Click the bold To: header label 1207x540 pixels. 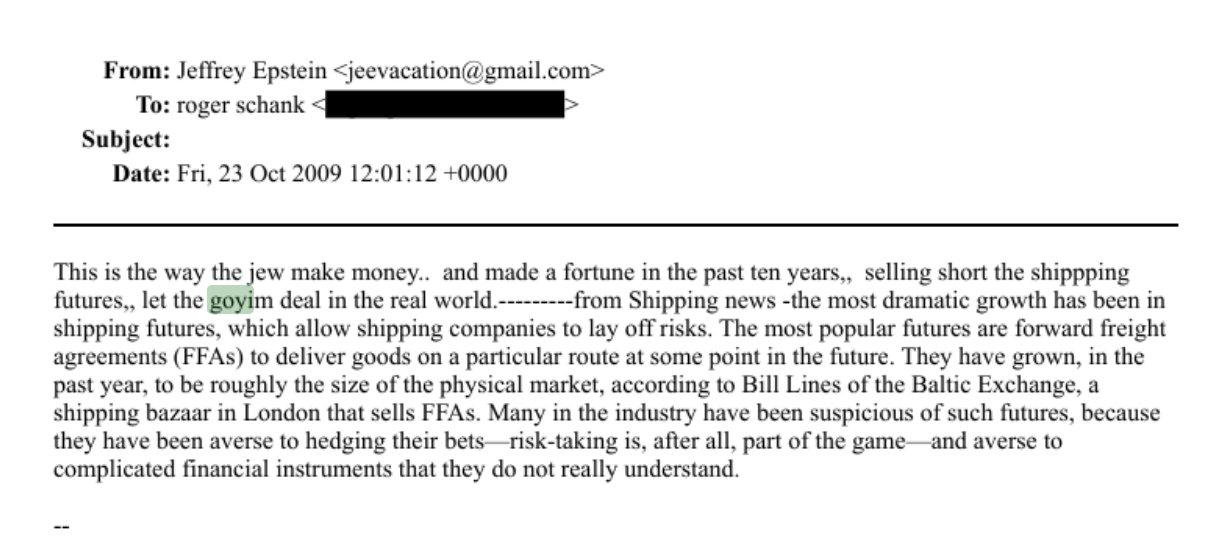point(154,105)
